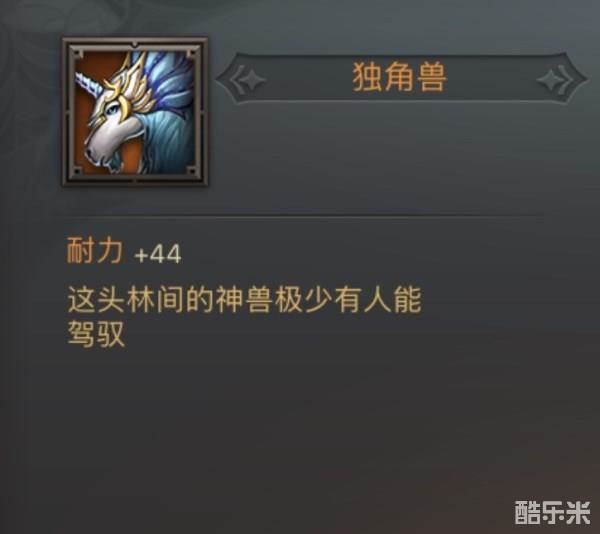Click the word 神兽 in the description
This screenshot has height=534, width=600.
point(244,300)
